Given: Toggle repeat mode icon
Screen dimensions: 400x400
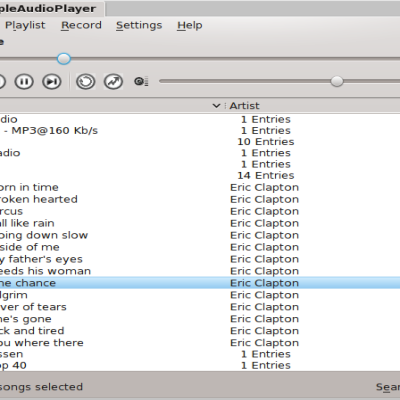Looking at the screenshot, I should (x=86, y=82).
